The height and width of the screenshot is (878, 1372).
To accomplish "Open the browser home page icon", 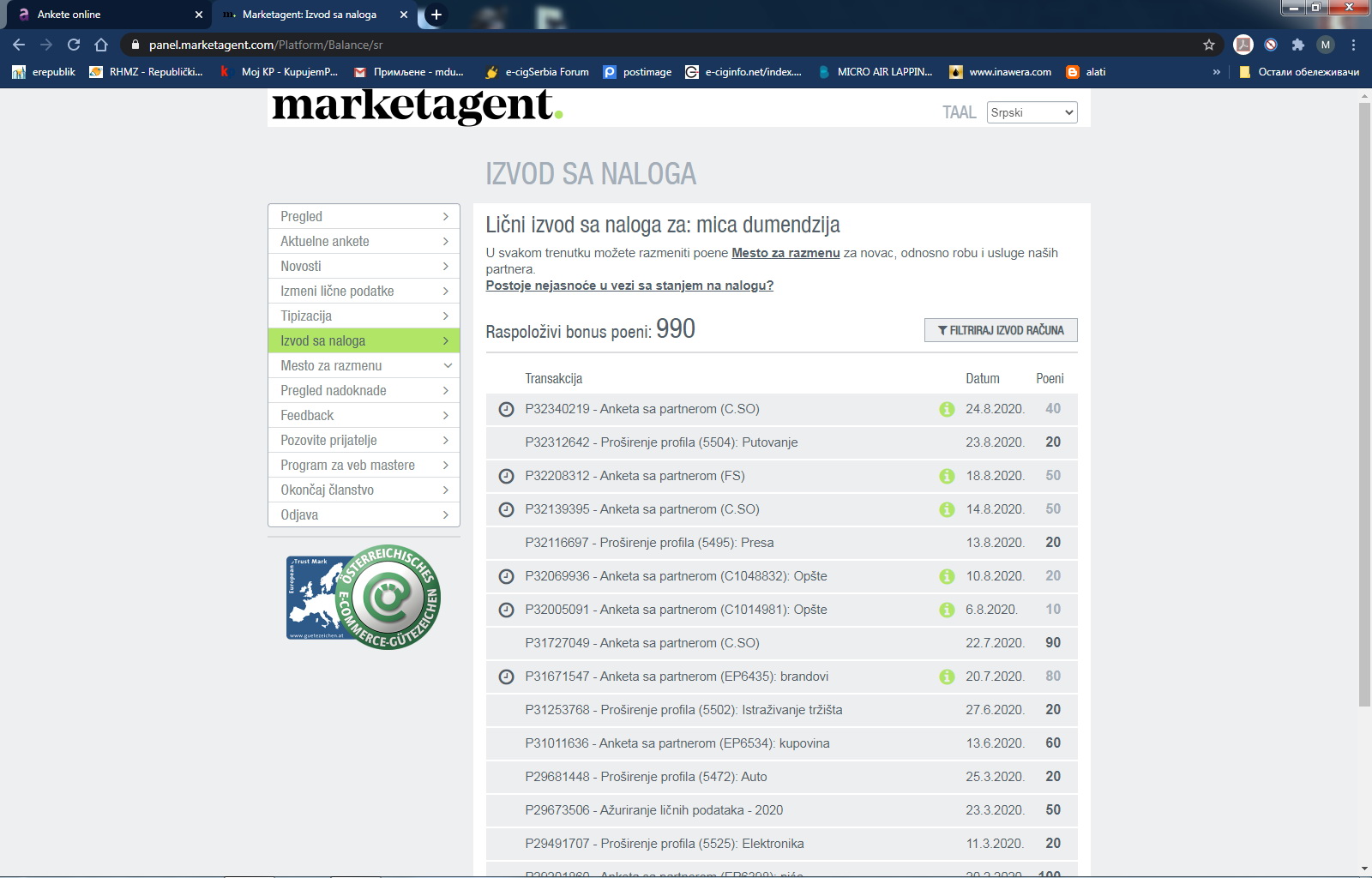I will (x=101, y=45).
